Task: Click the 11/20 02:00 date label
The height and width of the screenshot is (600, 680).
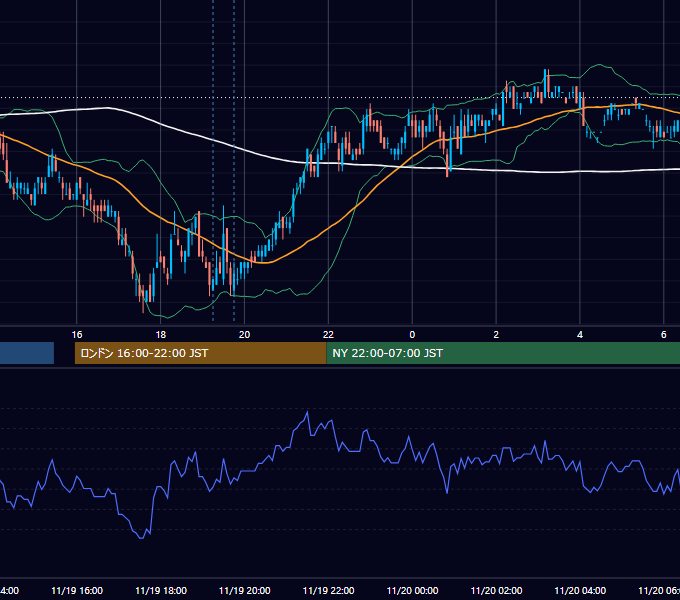Action: pyautogui.click(x=497, y=591)
